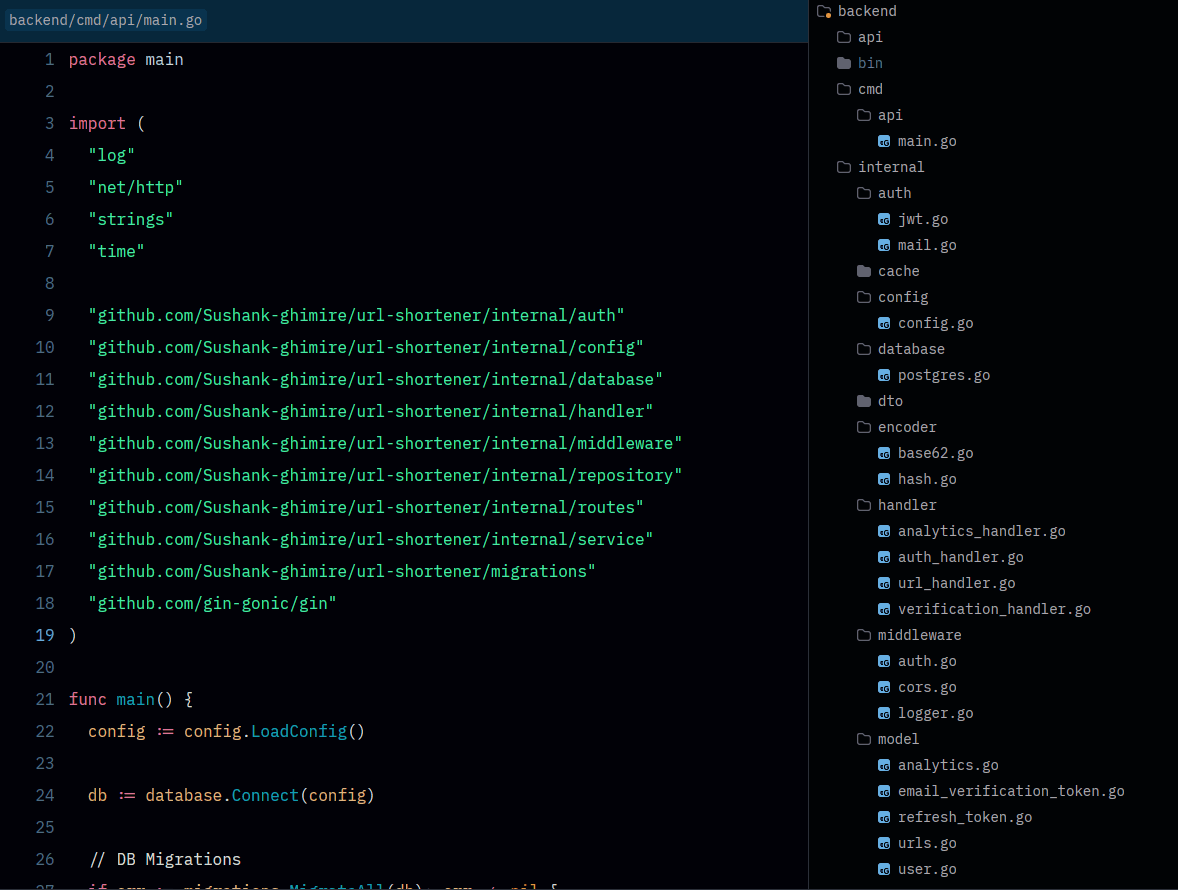The image size is (1178, 890).
Task: Click the hash.go Go file icon
Action: [x=884, y=479]
